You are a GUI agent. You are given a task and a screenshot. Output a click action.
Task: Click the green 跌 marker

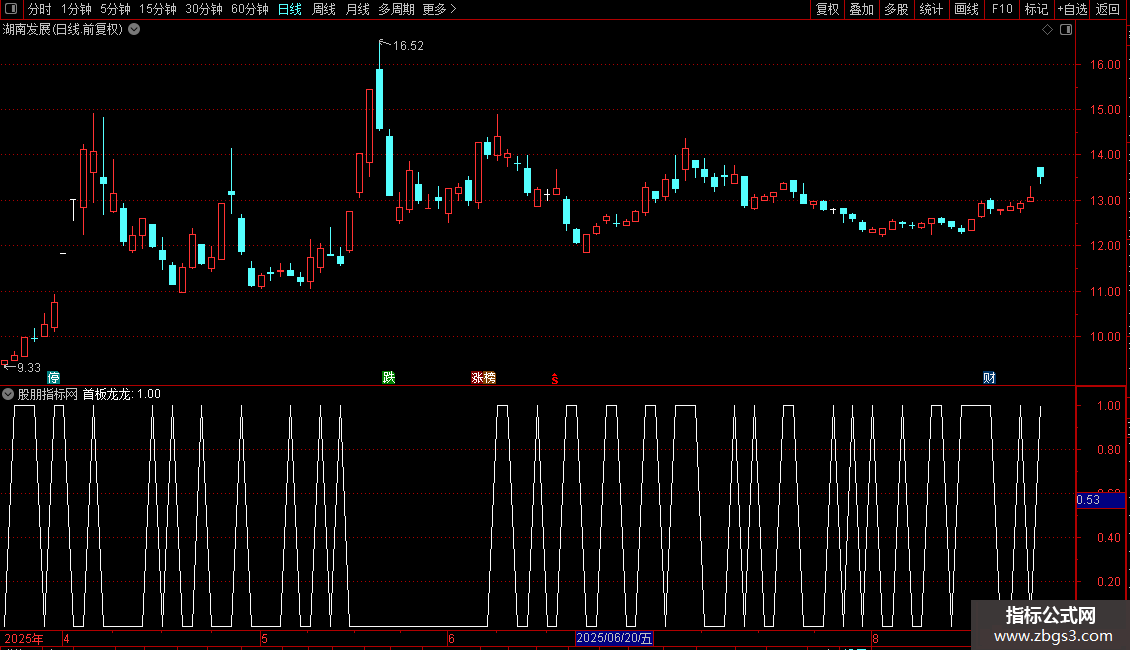pos(388,378)
